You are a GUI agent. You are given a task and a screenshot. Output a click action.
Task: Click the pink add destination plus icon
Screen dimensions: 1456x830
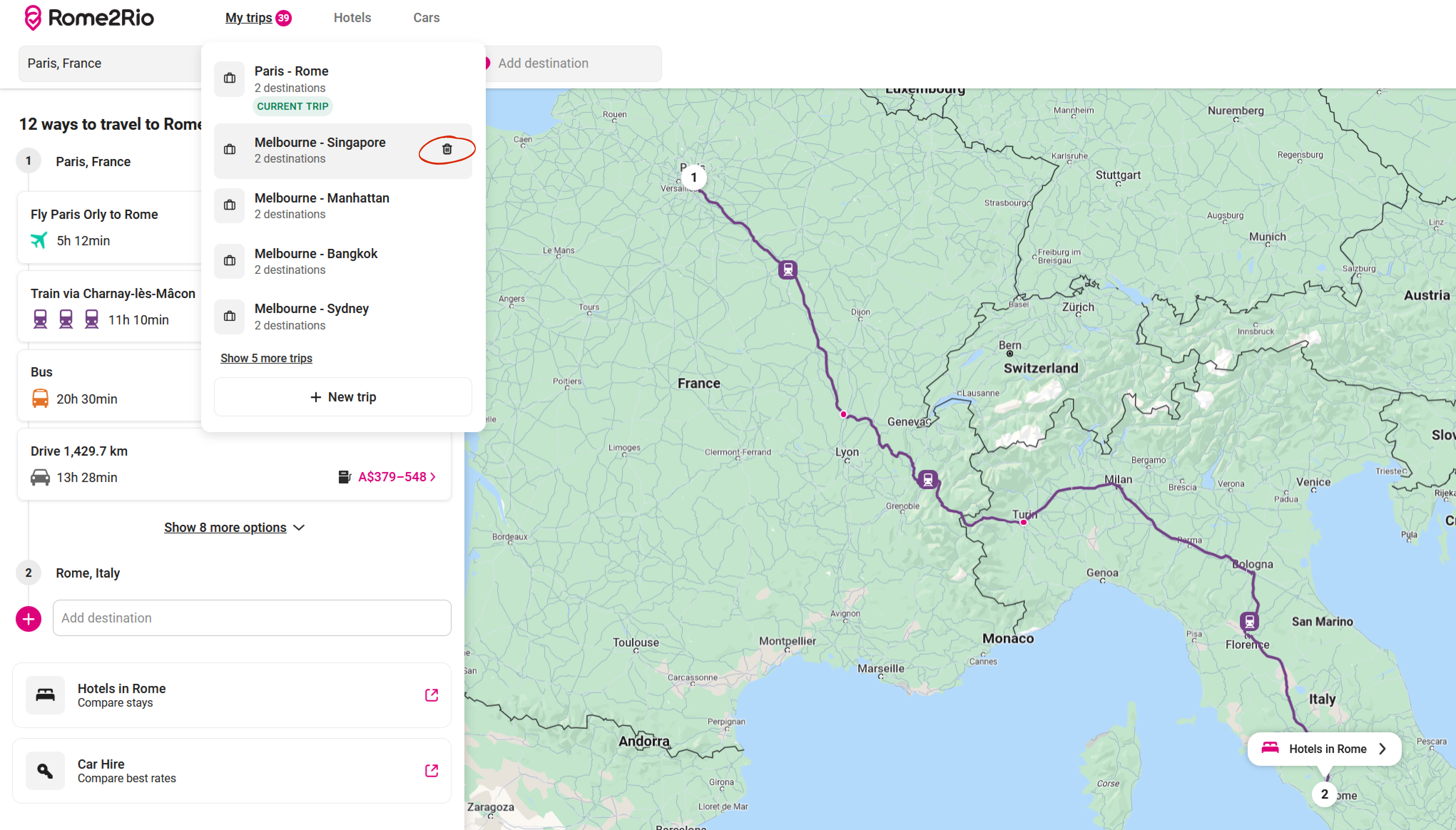(29, 619)
